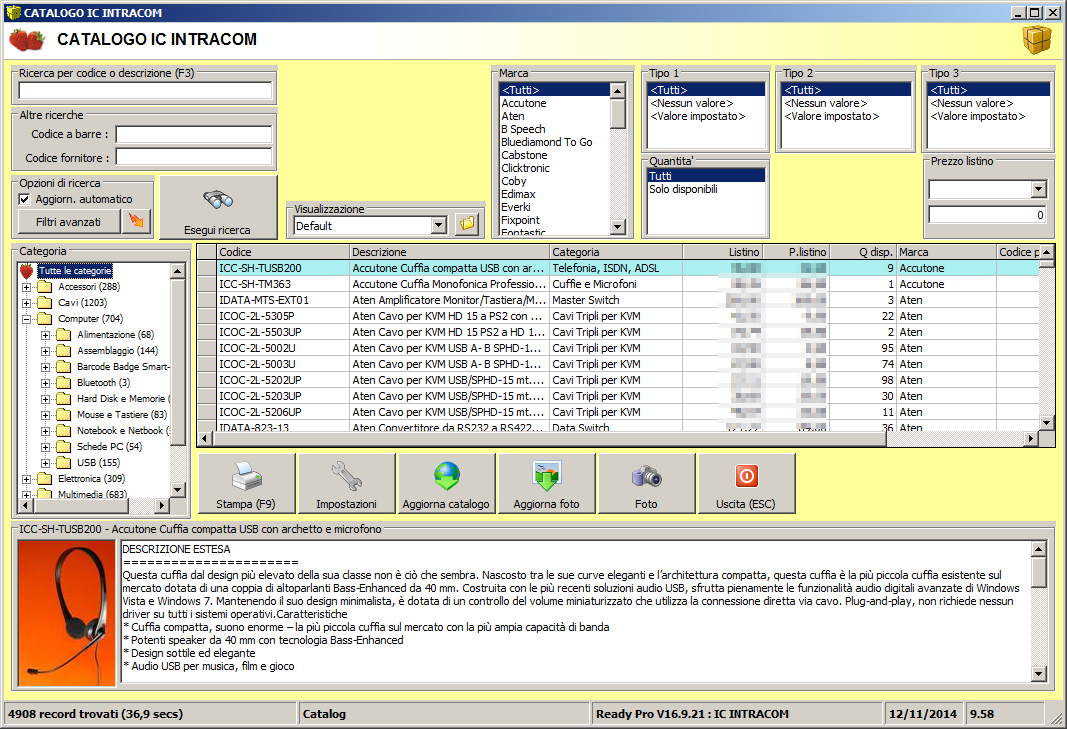The height and width of the screenshot is (729, 1067).
Task: Click the Aggiorna foto download icon
Action: (546, 476)
